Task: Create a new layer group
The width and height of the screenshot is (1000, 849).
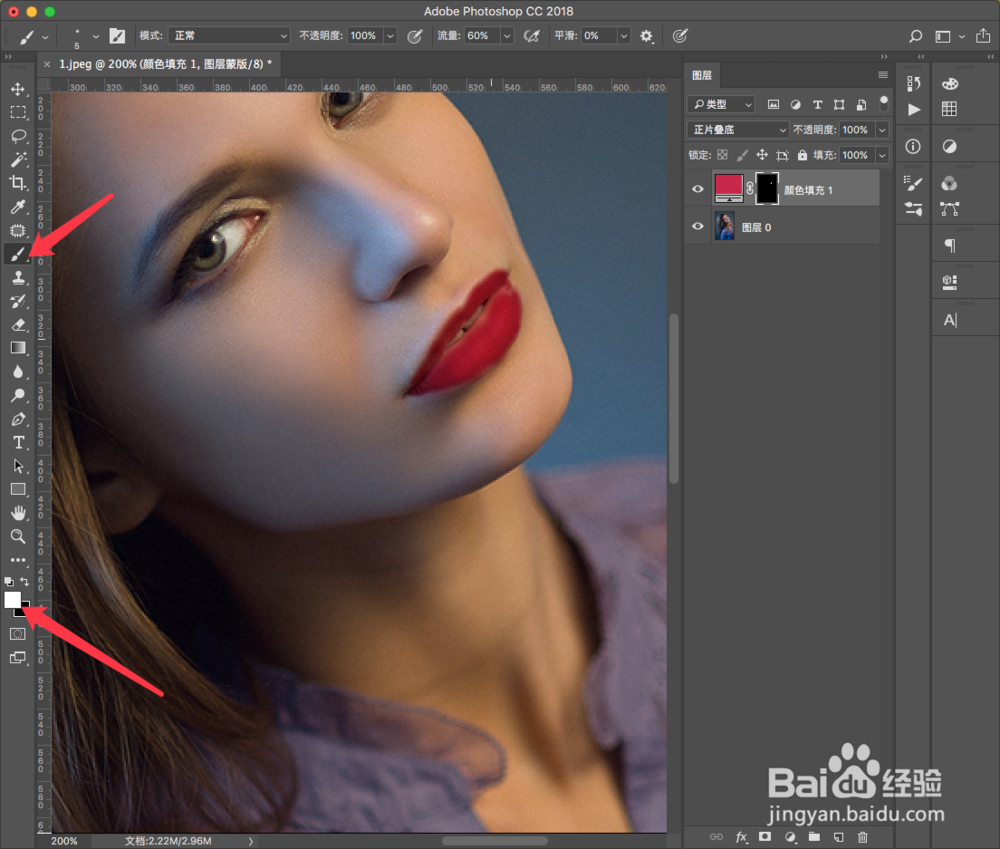Action: pos(814,837)
